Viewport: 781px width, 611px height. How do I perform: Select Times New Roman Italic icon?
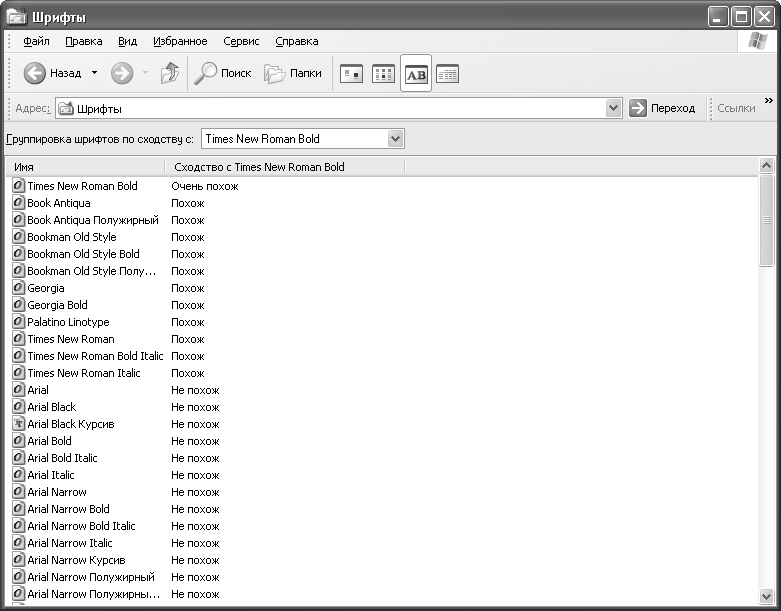pos(18,372)
